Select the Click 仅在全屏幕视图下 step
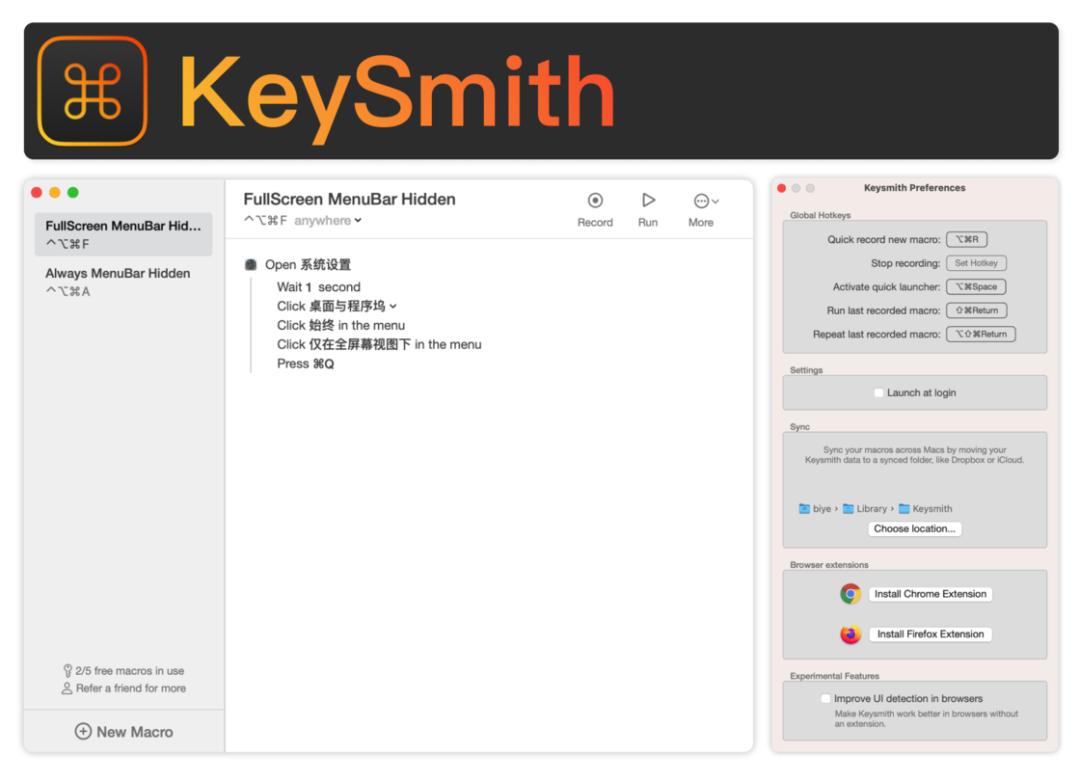Viewport: 1080px width, 782px height. click(x=380, y=344)
